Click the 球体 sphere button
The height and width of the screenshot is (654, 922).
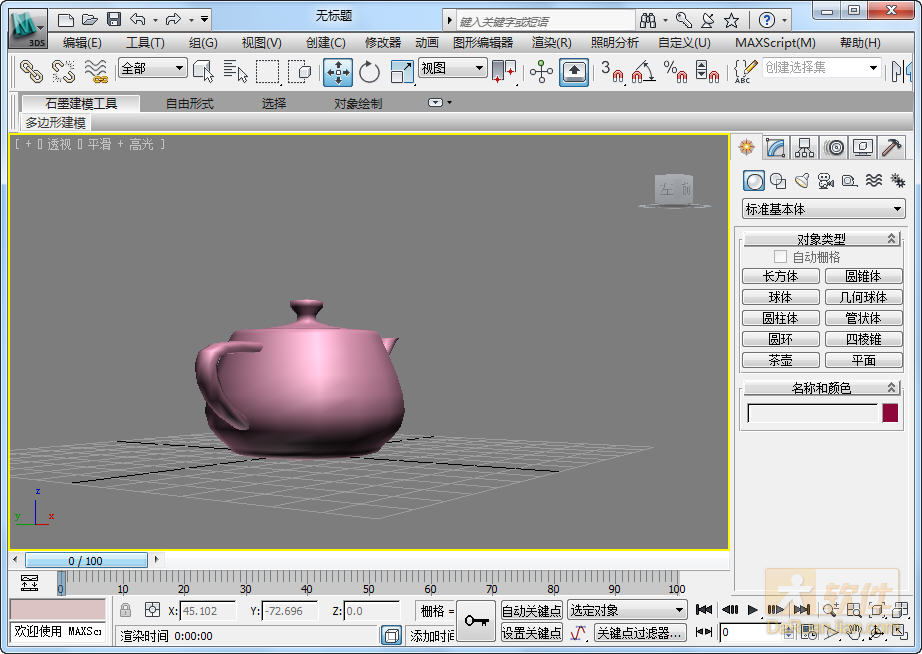tap(780, 297)
